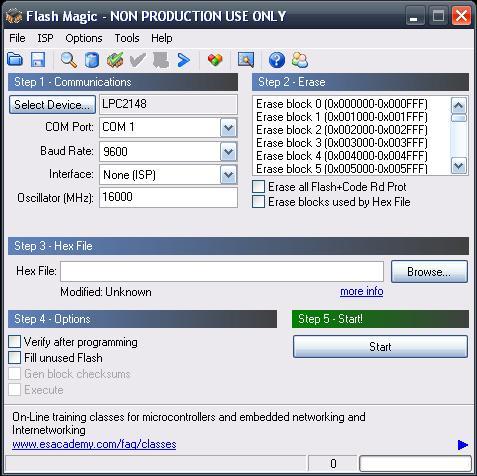
Task: Expand the Interface None (ISP) dropdown
Action: click(228, 175)
